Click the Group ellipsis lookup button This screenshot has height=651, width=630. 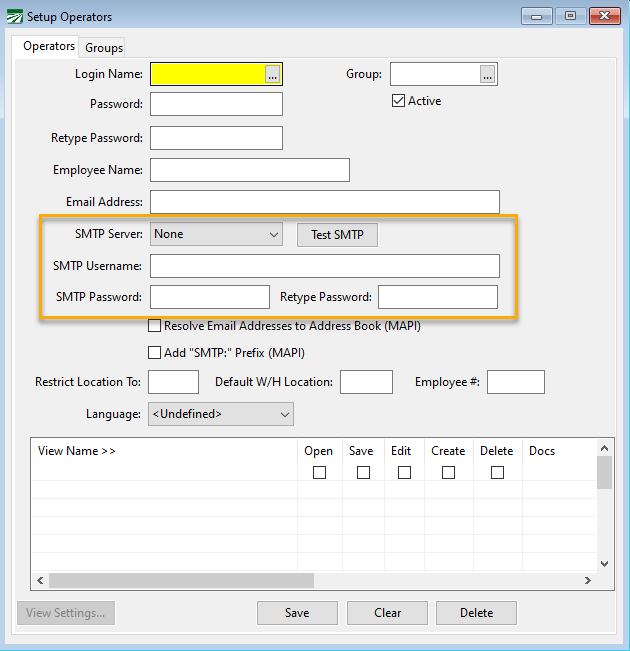pyautogui.click(x=487, y=74)
